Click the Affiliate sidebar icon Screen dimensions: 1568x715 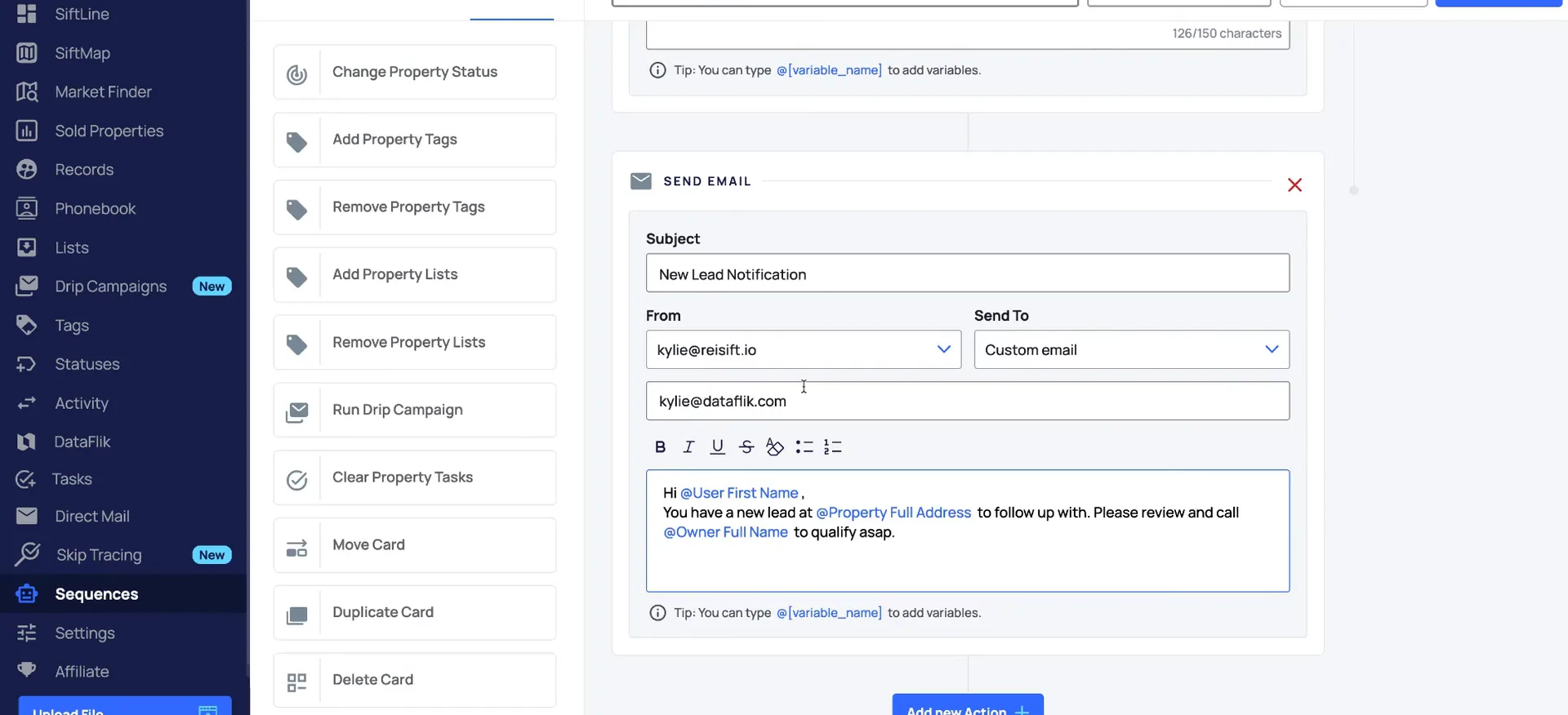(x=27, y=670)
